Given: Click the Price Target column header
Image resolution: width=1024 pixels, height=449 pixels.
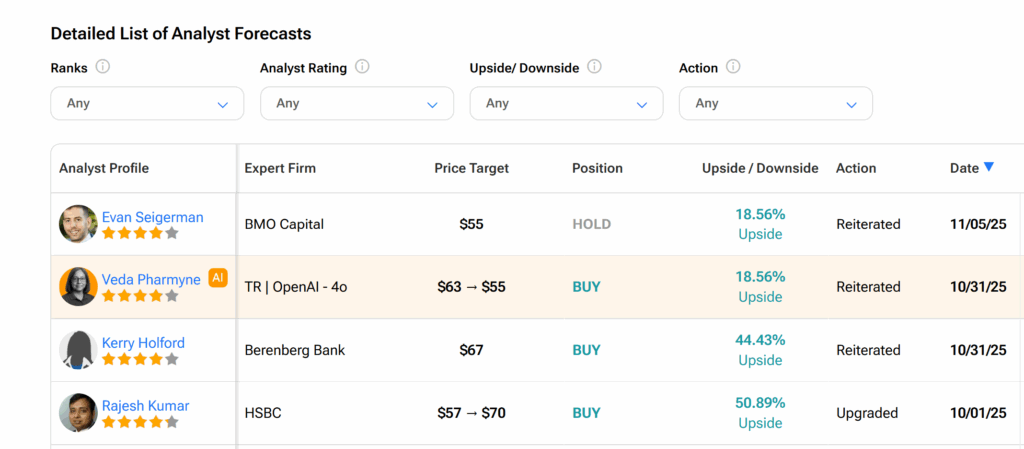Looking at the screenshot, I should click(x=471, y=168).
